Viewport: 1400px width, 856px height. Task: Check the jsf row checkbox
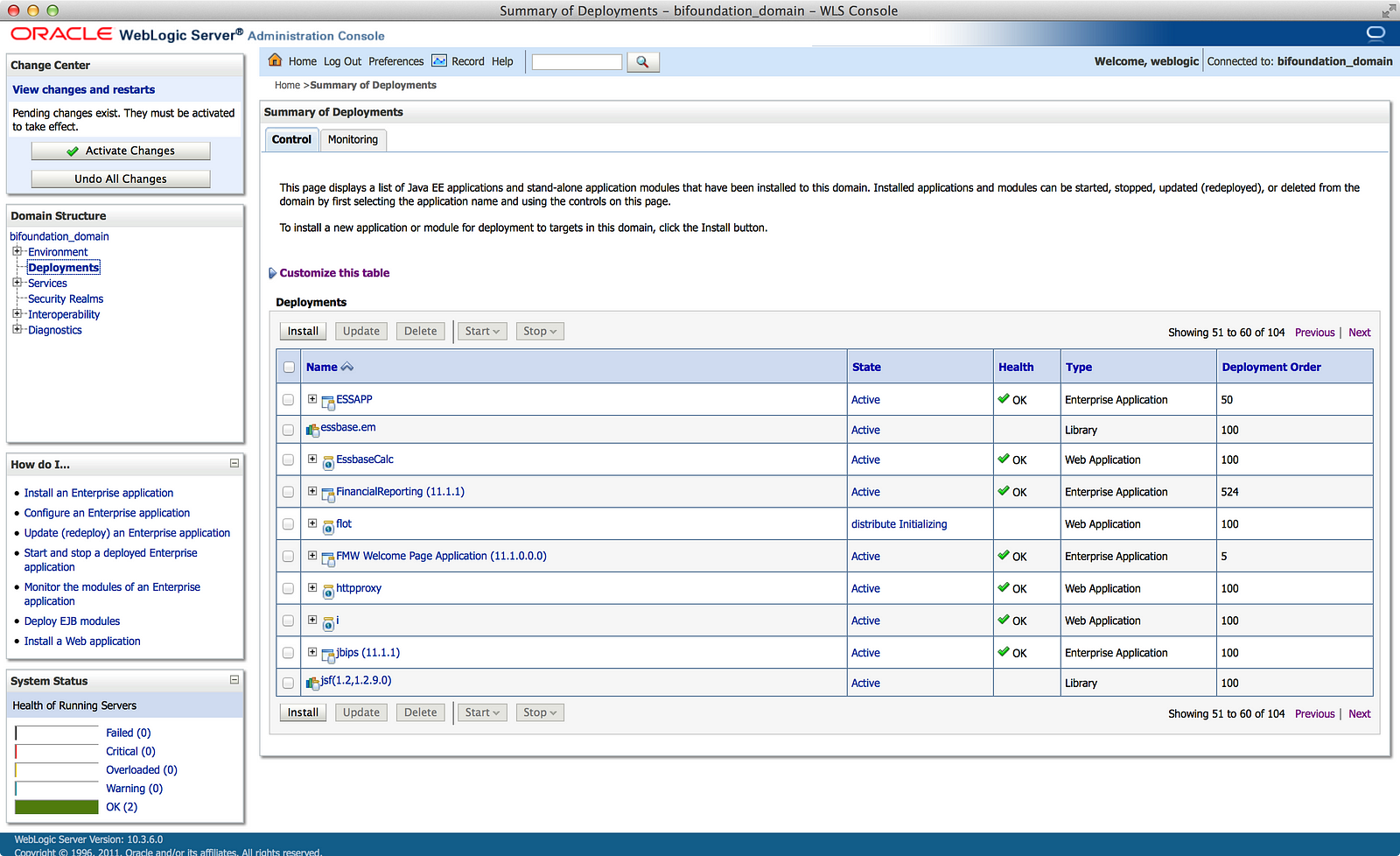tap(288, 684)
